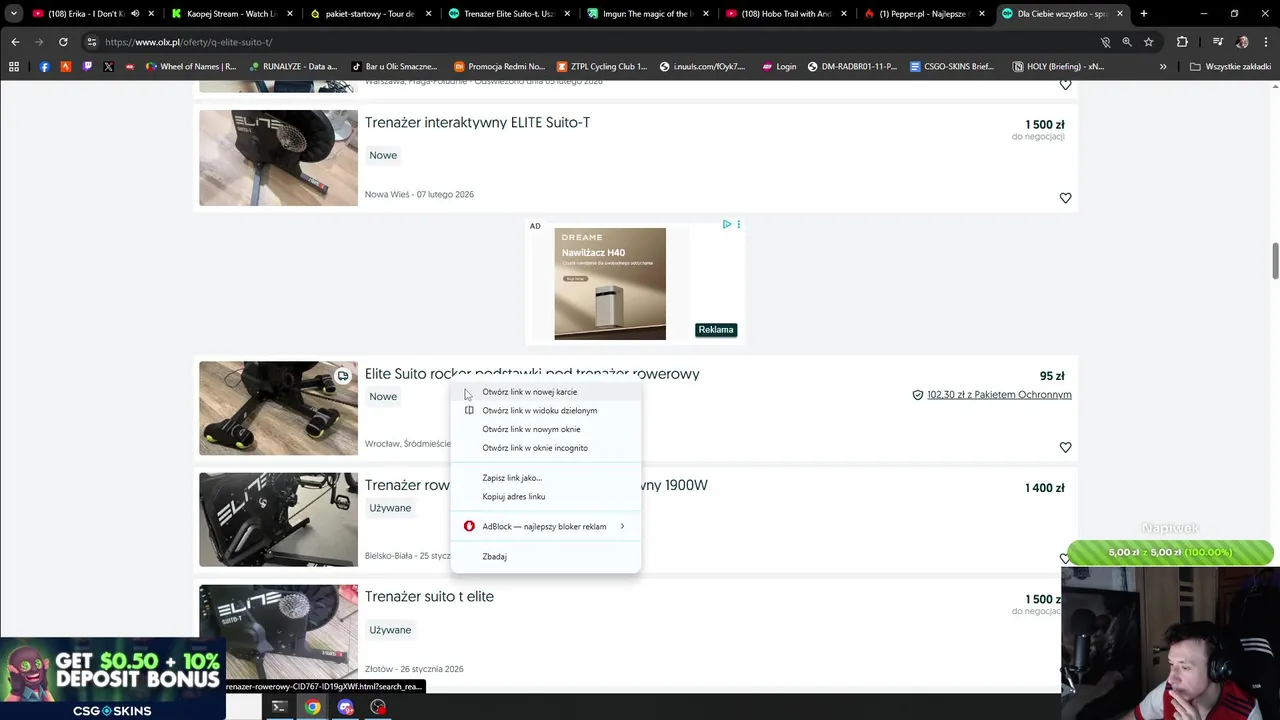Switch to 'Kaopej Stream' tab
Viewport: 1280px width, 720px height.
[230, 14]
